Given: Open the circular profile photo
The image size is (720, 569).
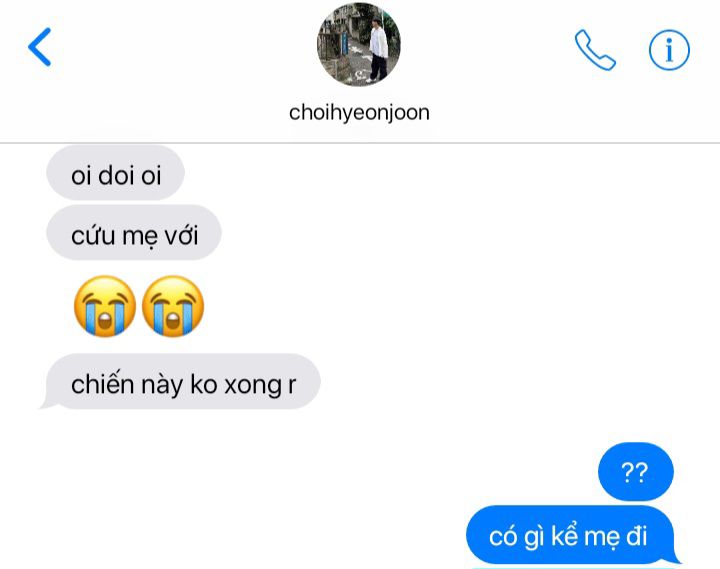Looking at the screenshot, I should (x=359, y=44).
